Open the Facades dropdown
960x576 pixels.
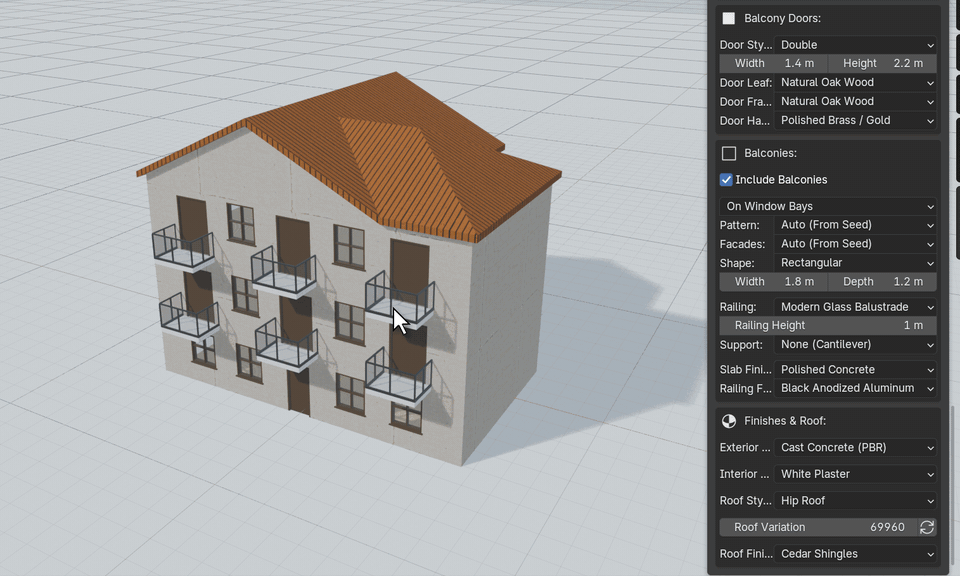(x=855, y=244)
